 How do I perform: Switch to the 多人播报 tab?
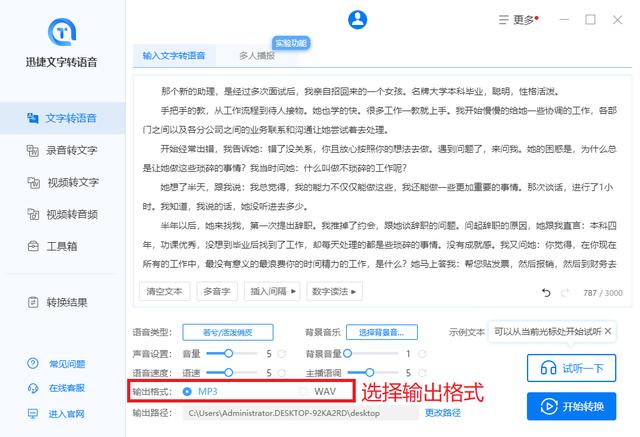(257, 55)
